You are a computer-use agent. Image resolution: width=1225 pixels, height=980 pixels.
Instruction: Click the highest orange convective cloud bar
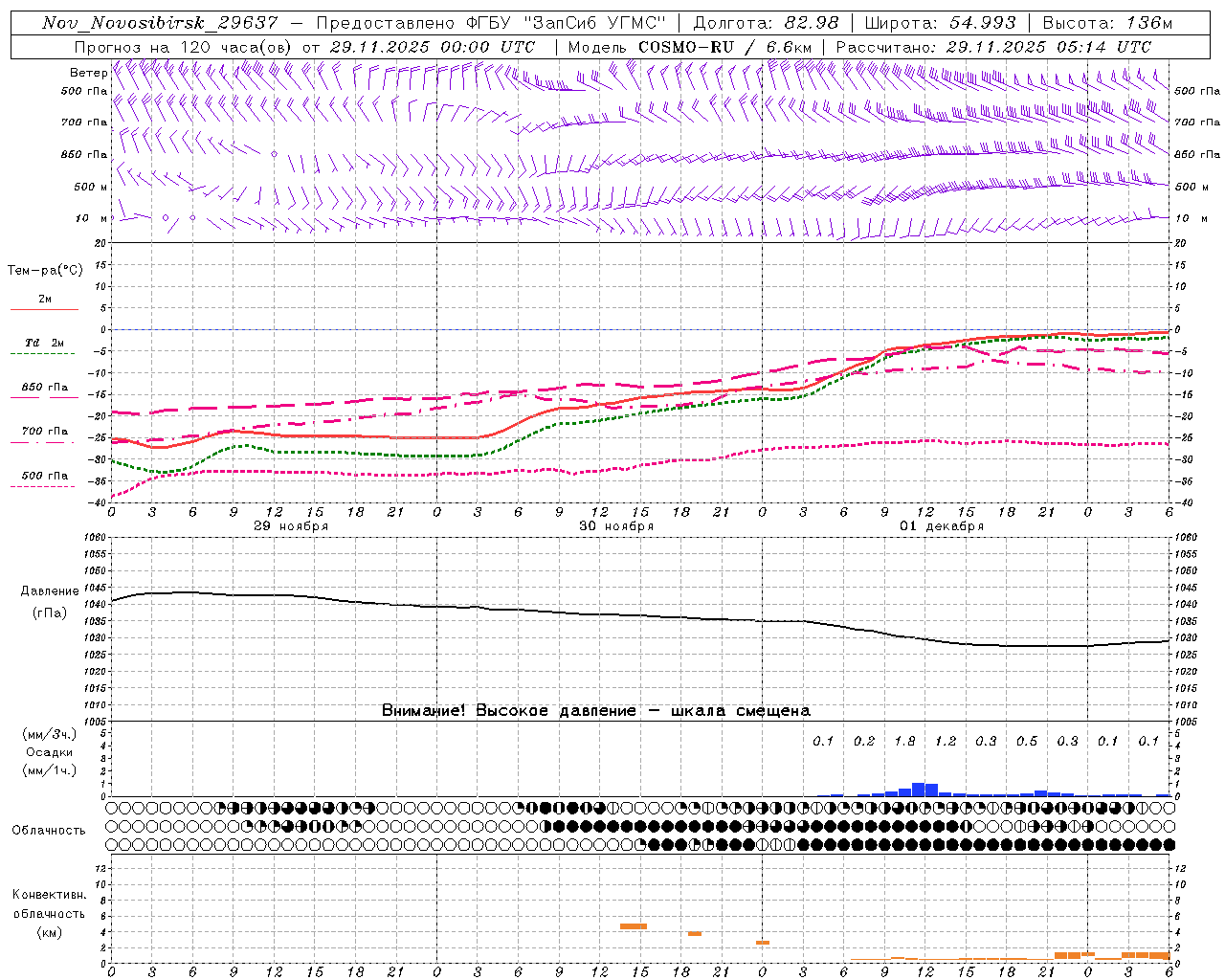click(634, 926)
